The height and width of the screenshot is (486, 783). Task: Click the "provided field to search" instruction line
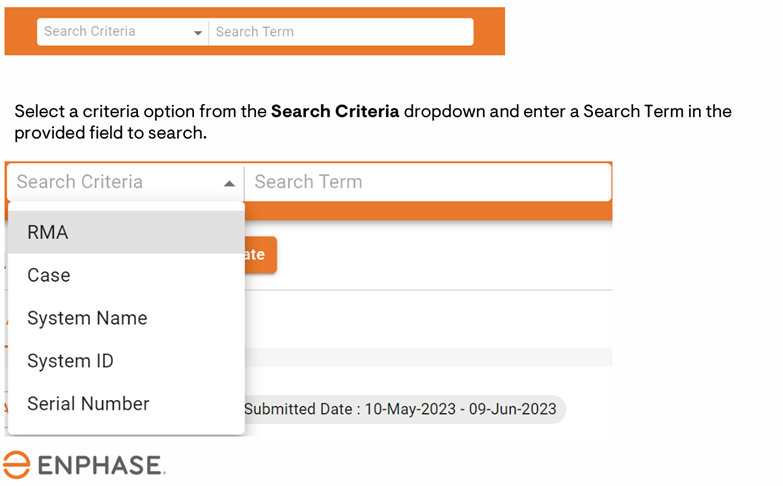pos(110,132)
